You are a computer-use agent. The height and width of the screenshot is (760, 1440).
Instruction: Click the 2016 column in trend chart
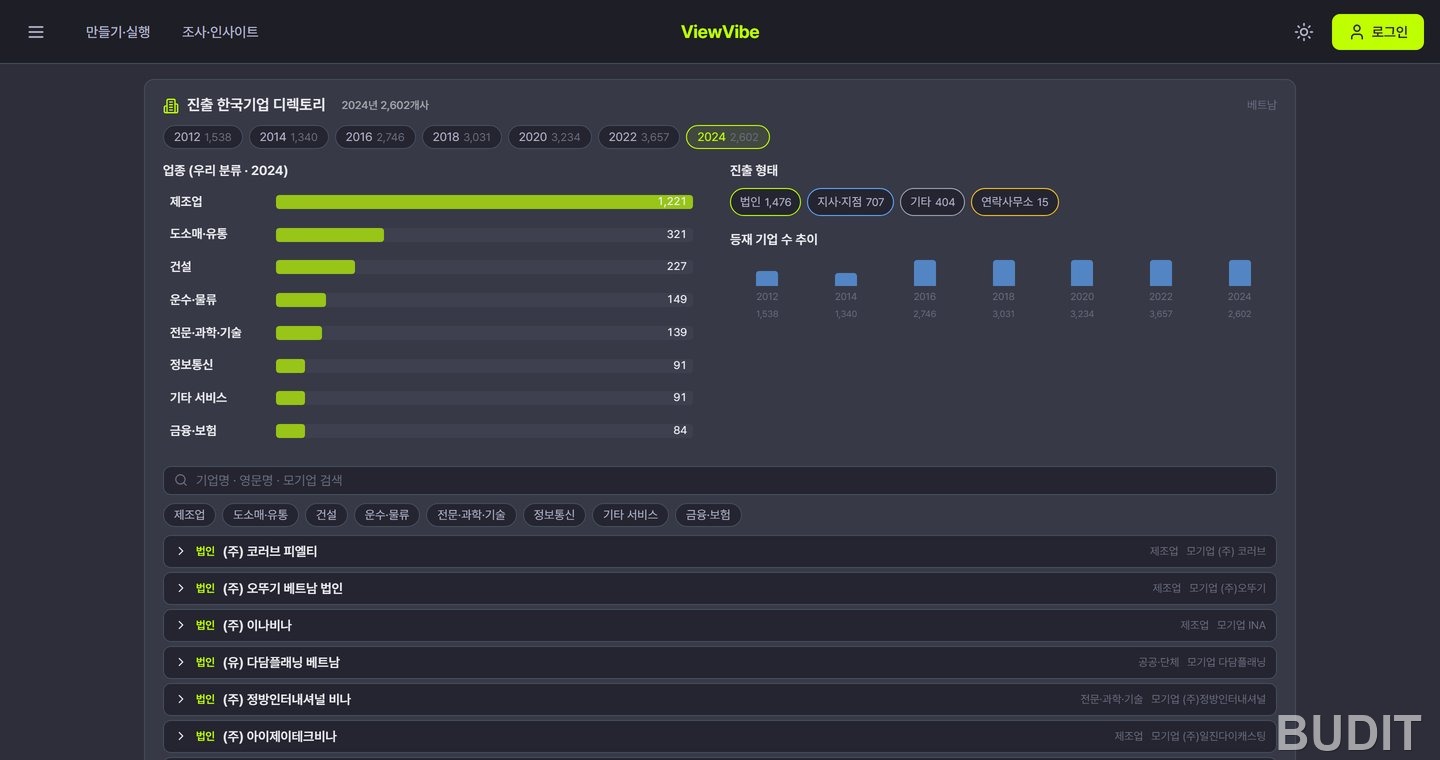[x=925, y=273]
